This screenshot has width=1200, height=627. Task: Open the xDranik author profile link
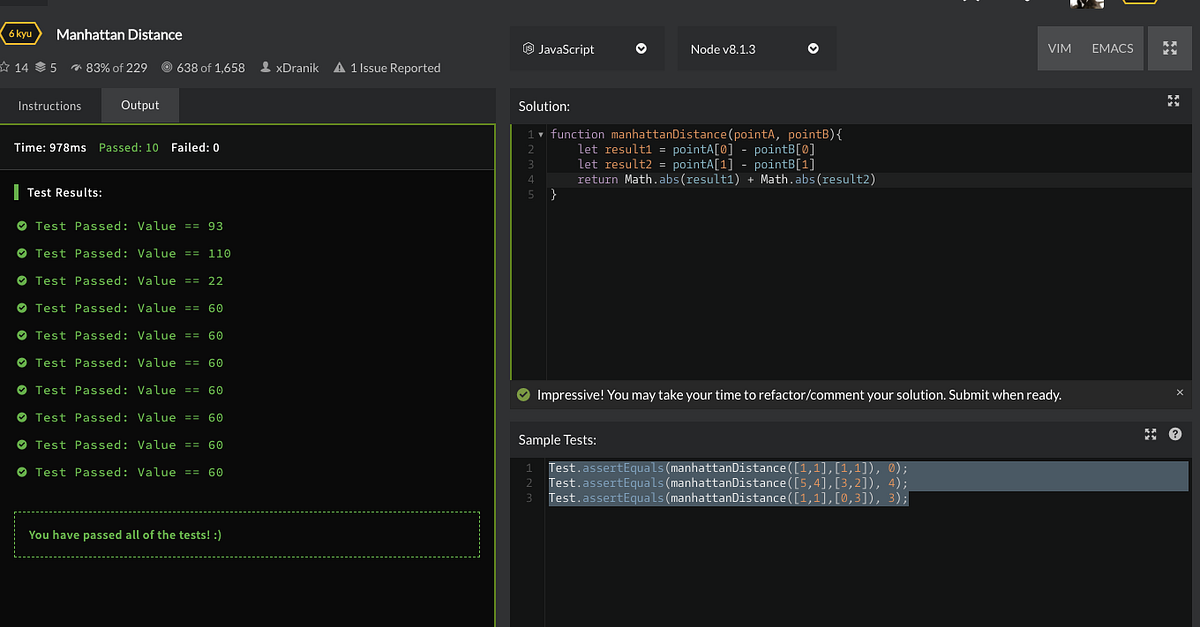coord(296,68)
